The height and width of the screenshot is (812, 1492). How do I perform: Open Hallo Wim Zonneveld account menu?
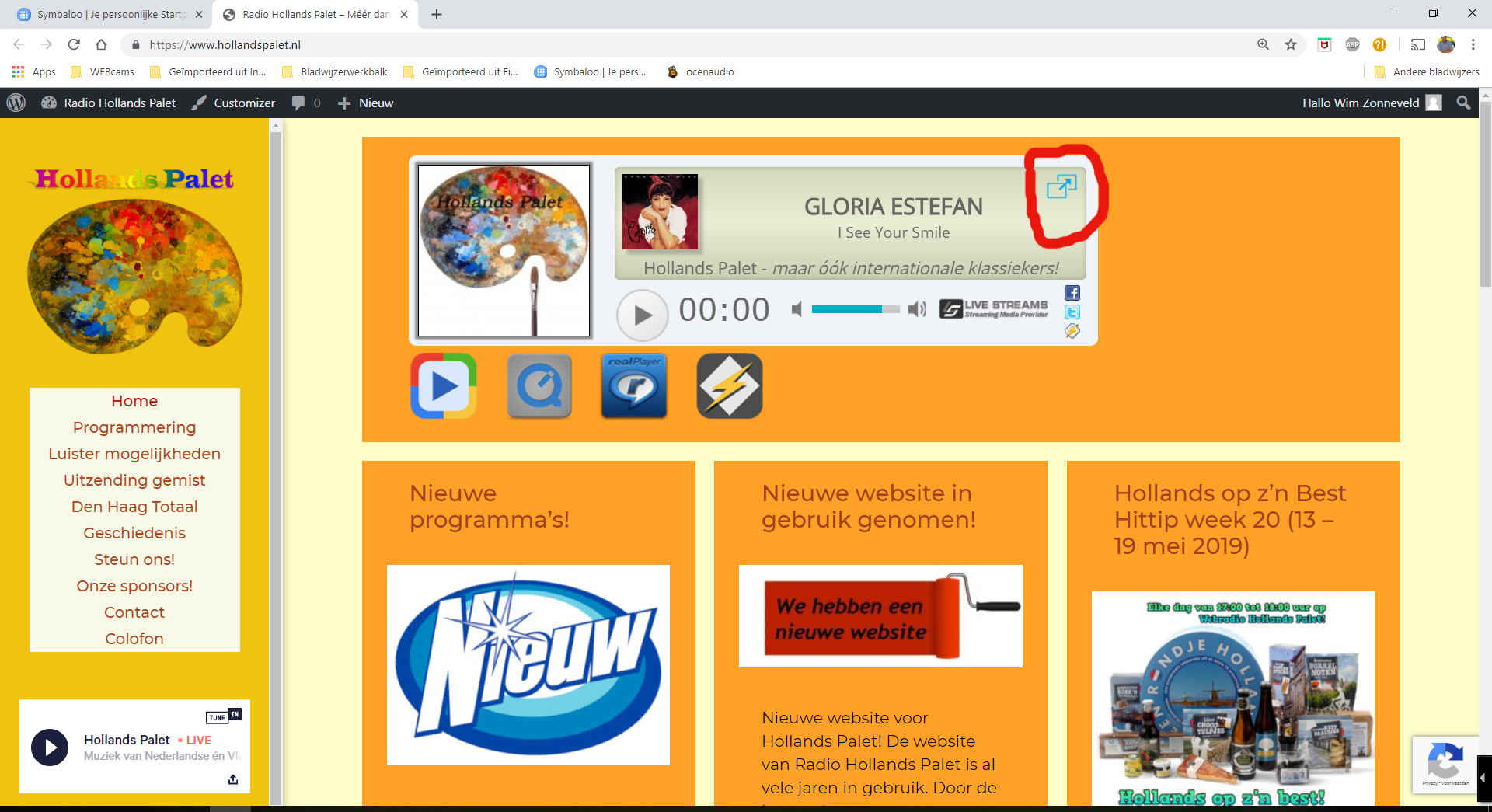(1372, 103)
